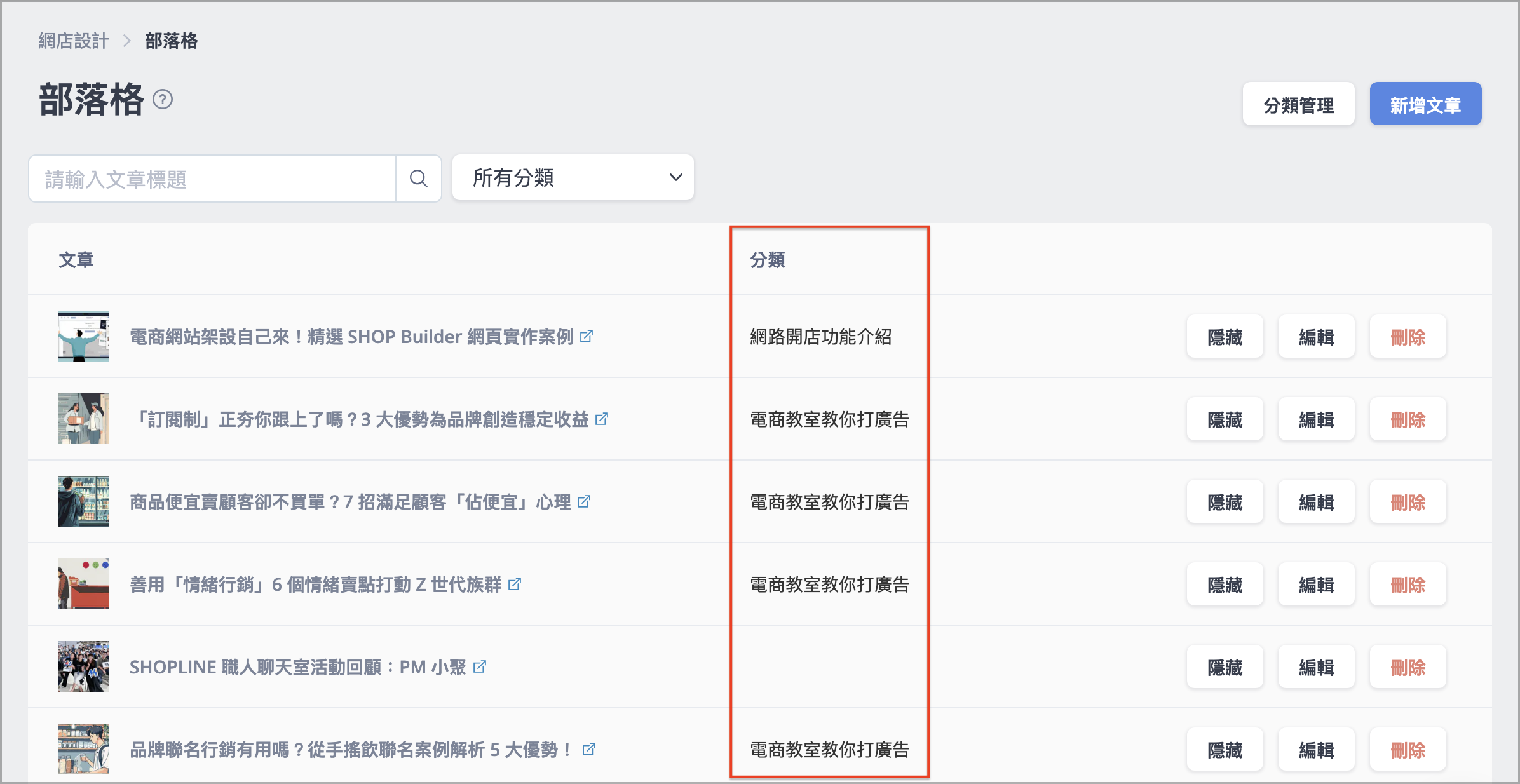Screen dimensions: 1520x784
Task: Click 新增文章 to add article
Action: (1425, 104)
